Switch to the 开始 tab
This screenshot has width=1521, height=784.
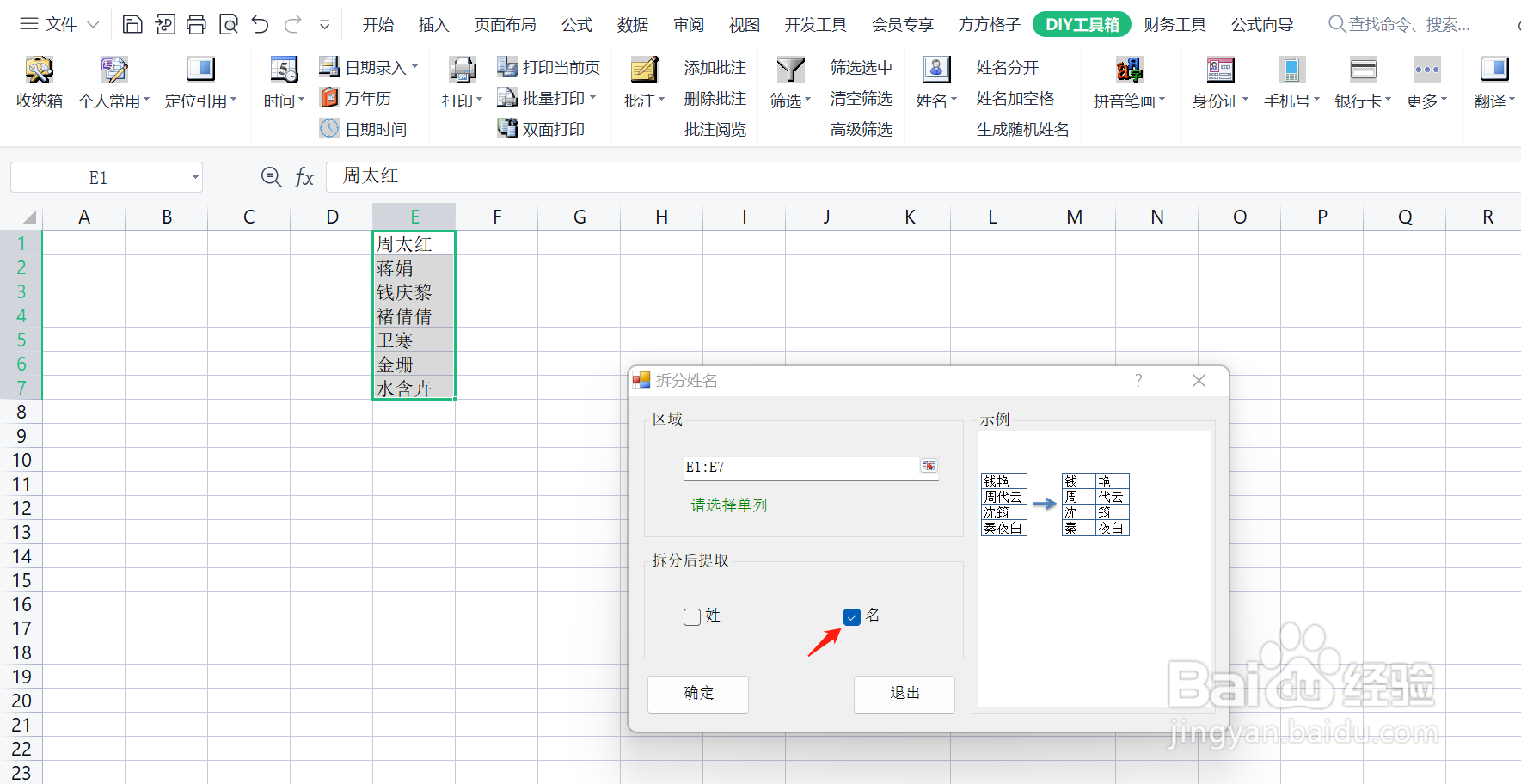click(377, 25)
